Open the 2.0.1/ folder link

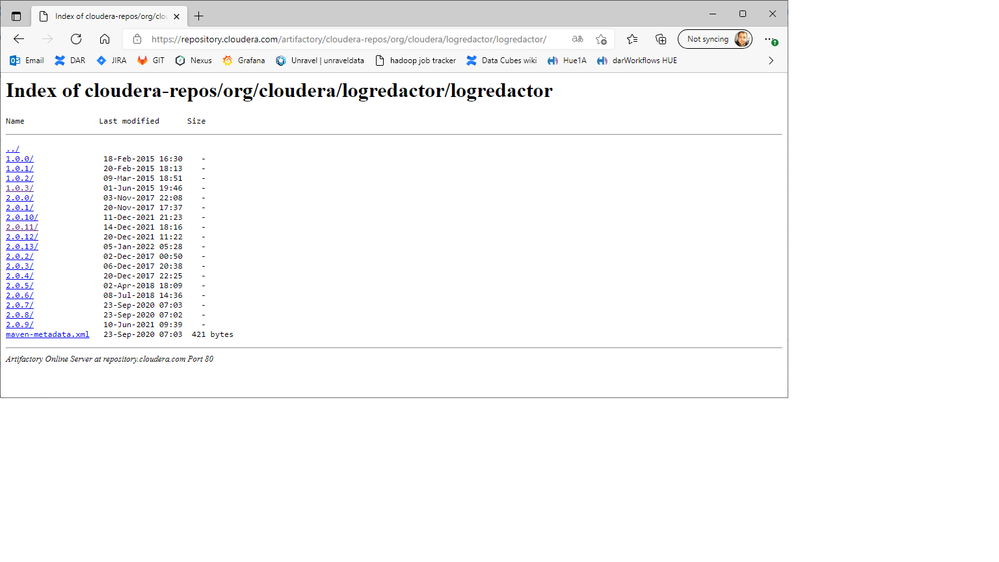(x=20, y=208)
